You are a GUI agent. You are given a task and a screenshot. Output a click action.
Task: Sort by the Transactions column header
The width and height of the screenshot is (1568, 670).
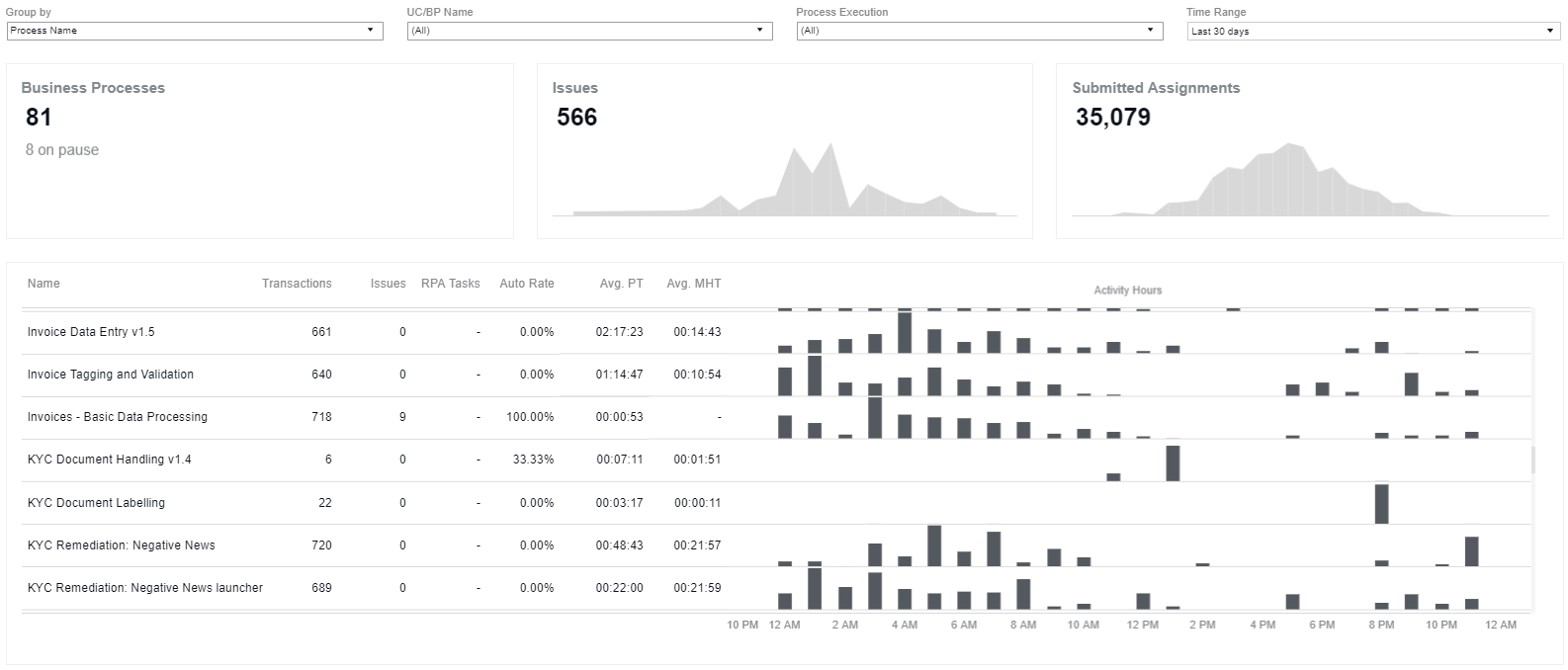click(297, 284)
